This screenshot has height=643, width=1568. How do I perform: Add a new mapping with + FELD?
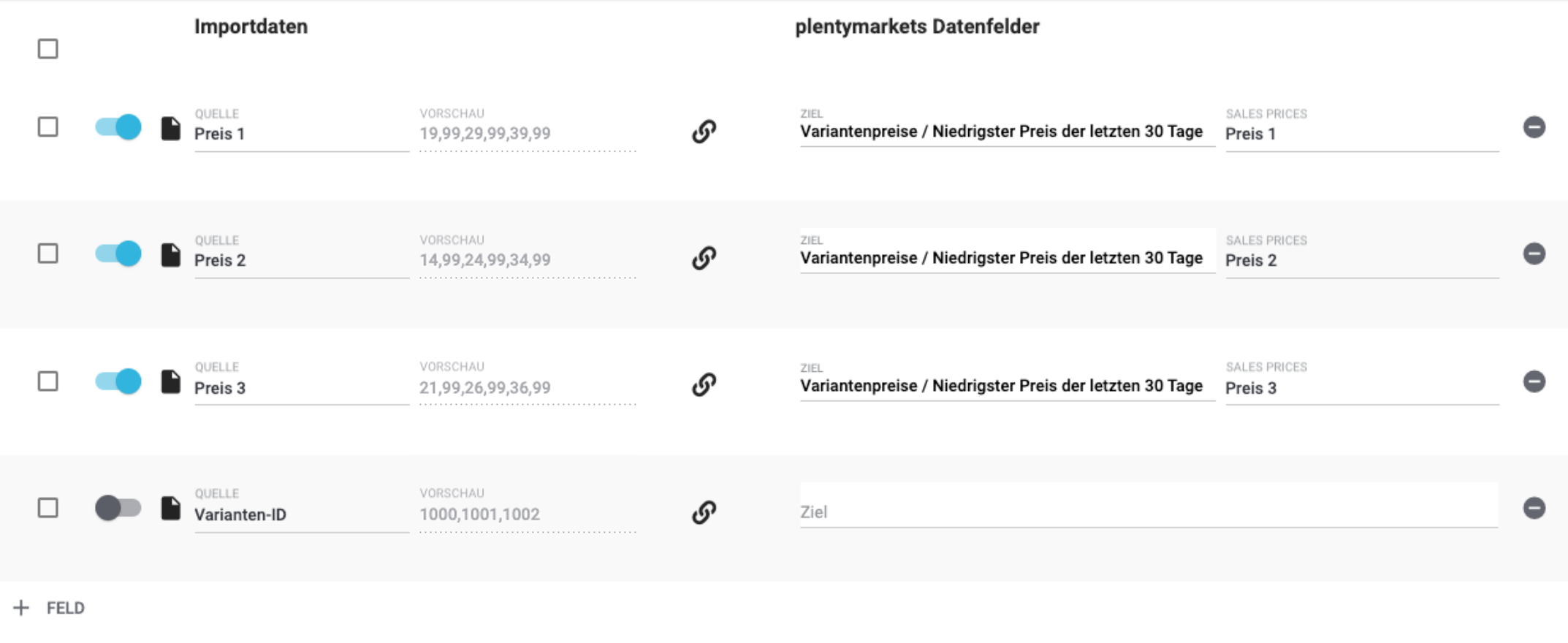[x=50, y=608]
